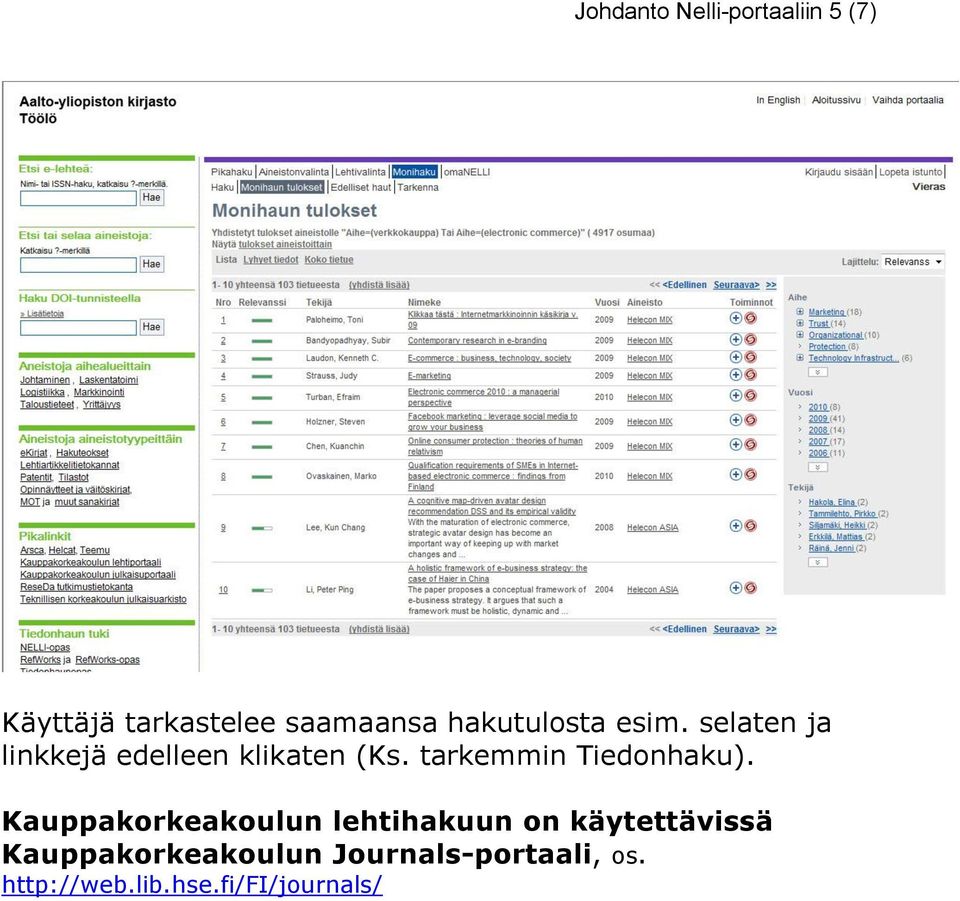Show more authors under Tekijä
Screen dimensions: 960x901
click(818, 563)
